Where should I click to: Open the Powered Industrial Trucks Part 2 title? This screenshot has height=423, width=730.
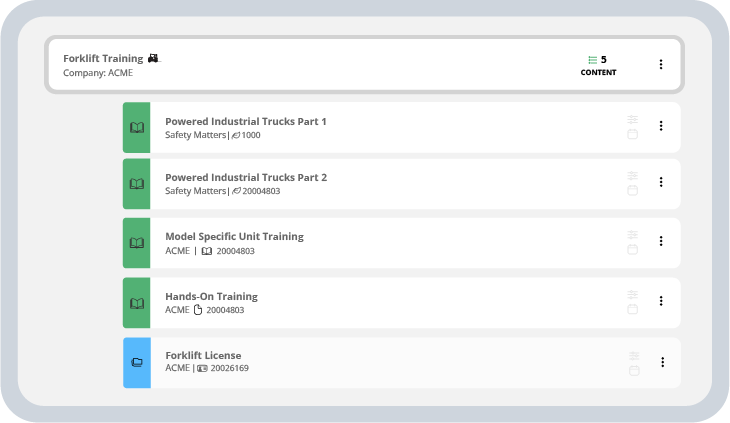245,177
